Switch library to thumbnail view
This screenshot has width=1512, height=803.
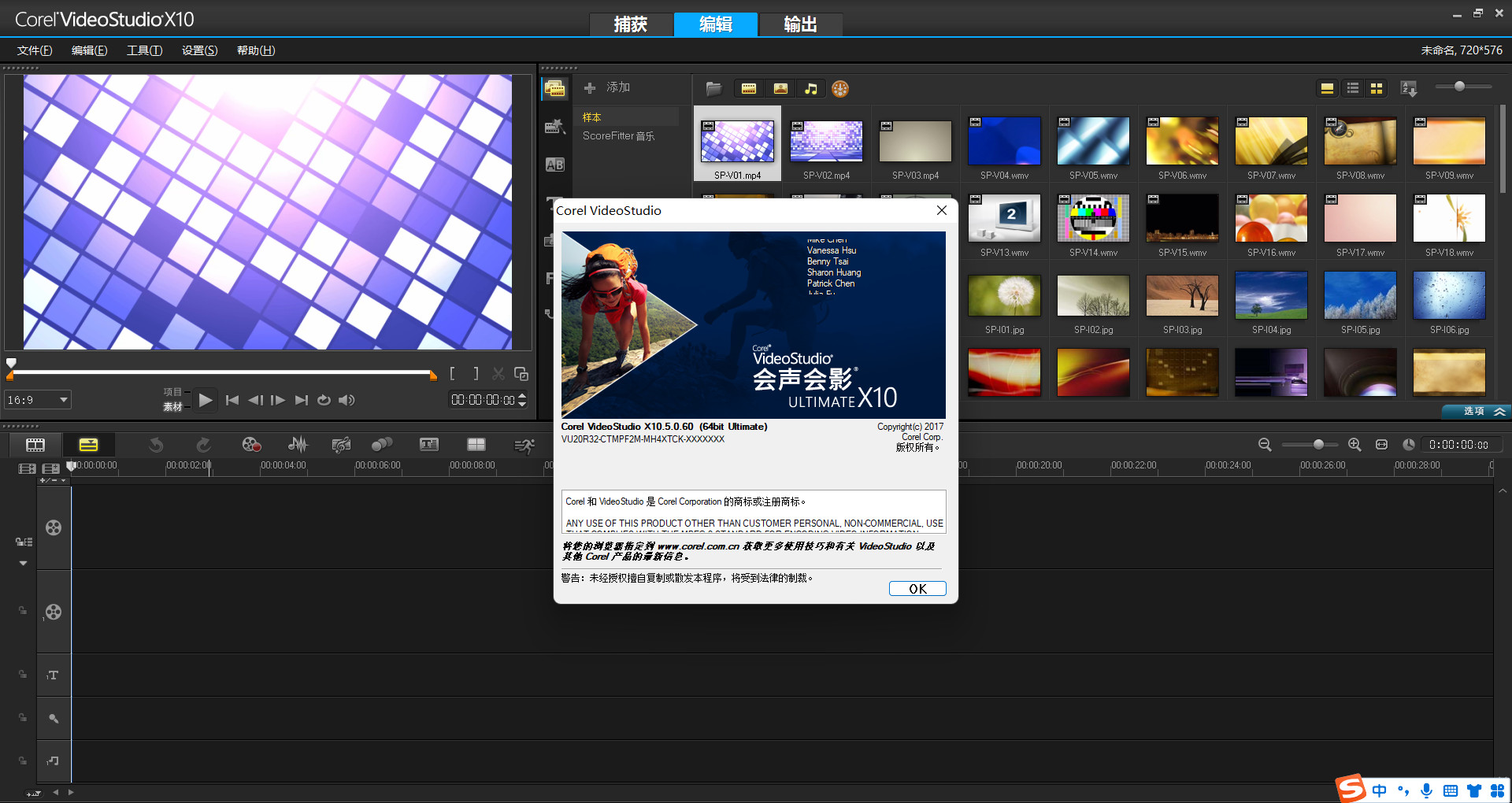(1377, 88)
